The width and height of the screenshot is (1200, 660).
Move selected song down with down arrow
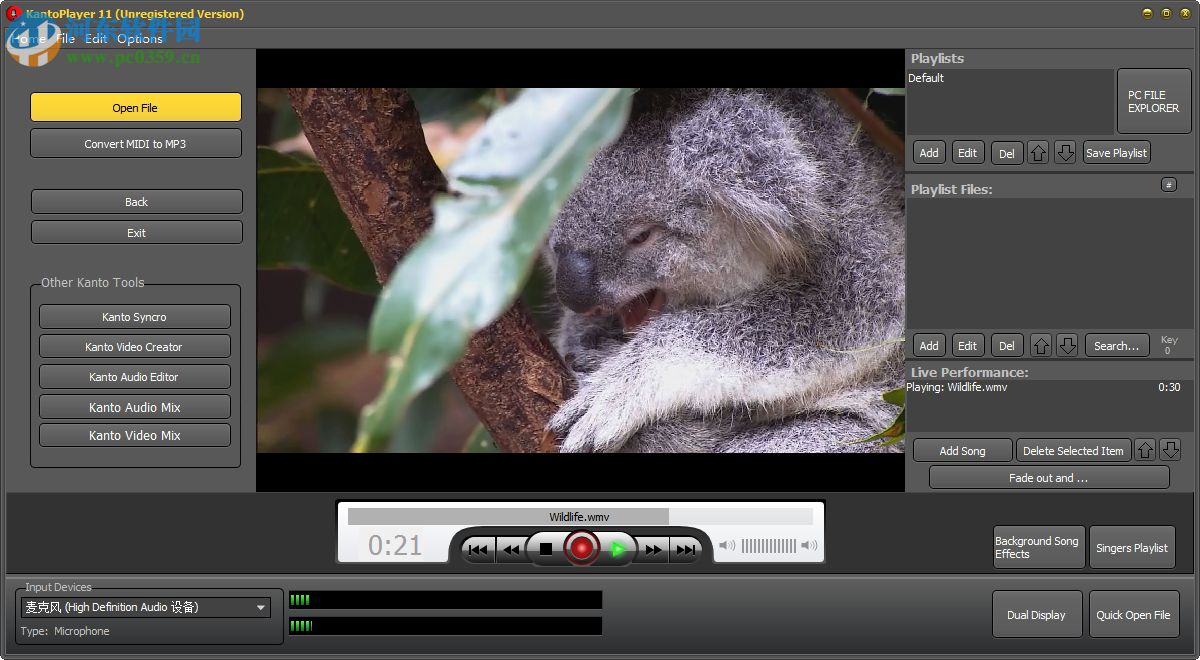(1172, 449)
